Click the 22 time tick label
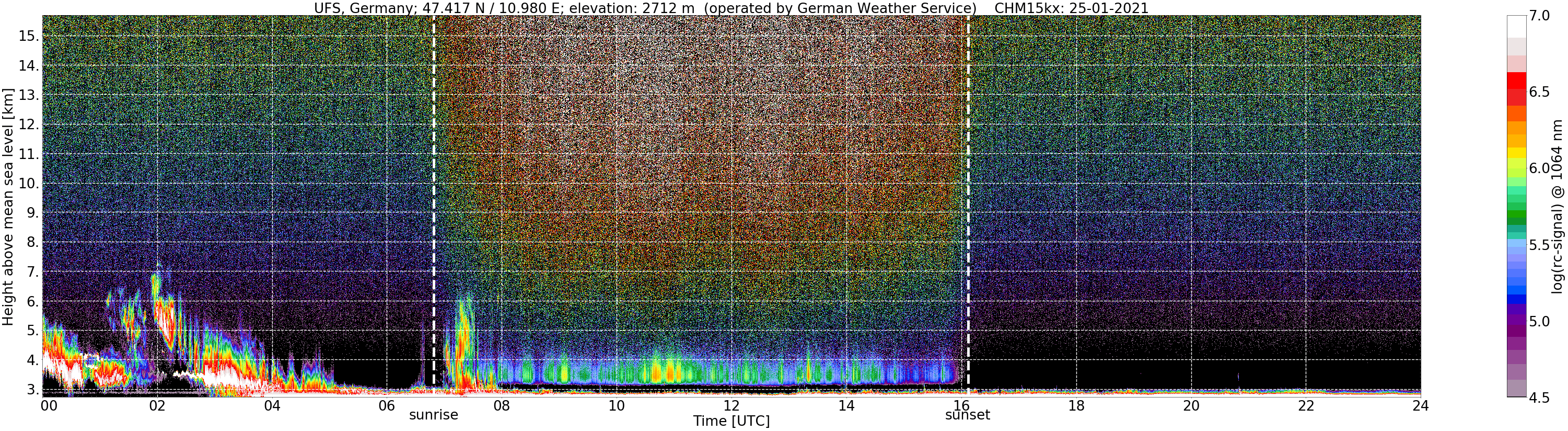1568x431 pixels. (x=1306, y=406)
